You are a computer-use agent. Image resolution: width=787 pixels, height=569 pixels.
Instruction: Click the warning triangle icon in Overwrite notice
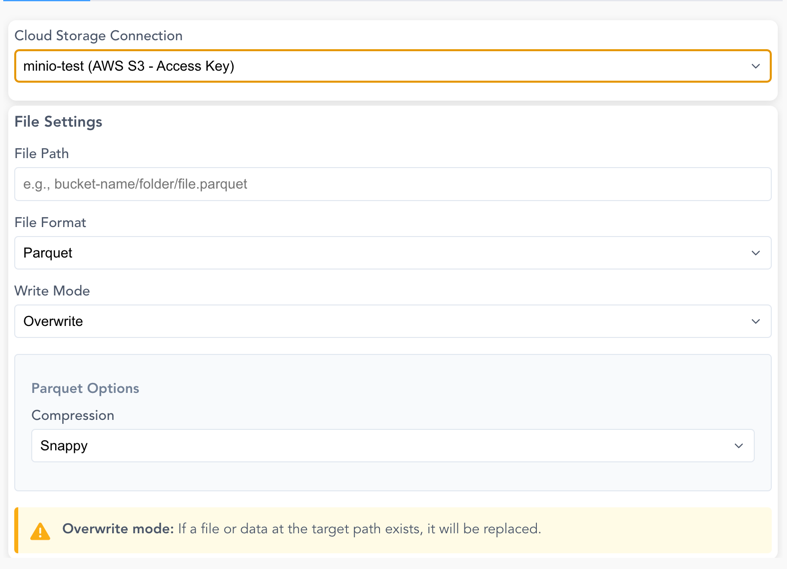40,531
